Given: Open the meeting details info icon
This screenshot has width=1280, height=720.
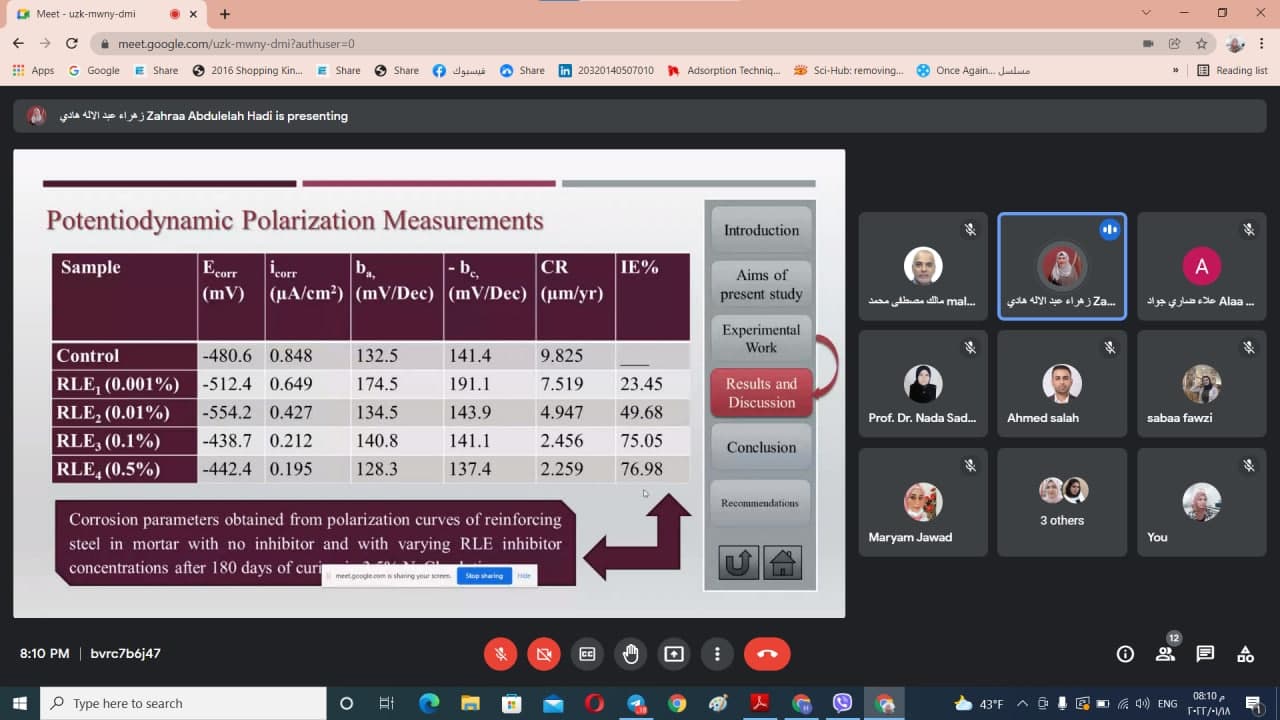Looking at the screenshot, I should (x=1125, y=654).
